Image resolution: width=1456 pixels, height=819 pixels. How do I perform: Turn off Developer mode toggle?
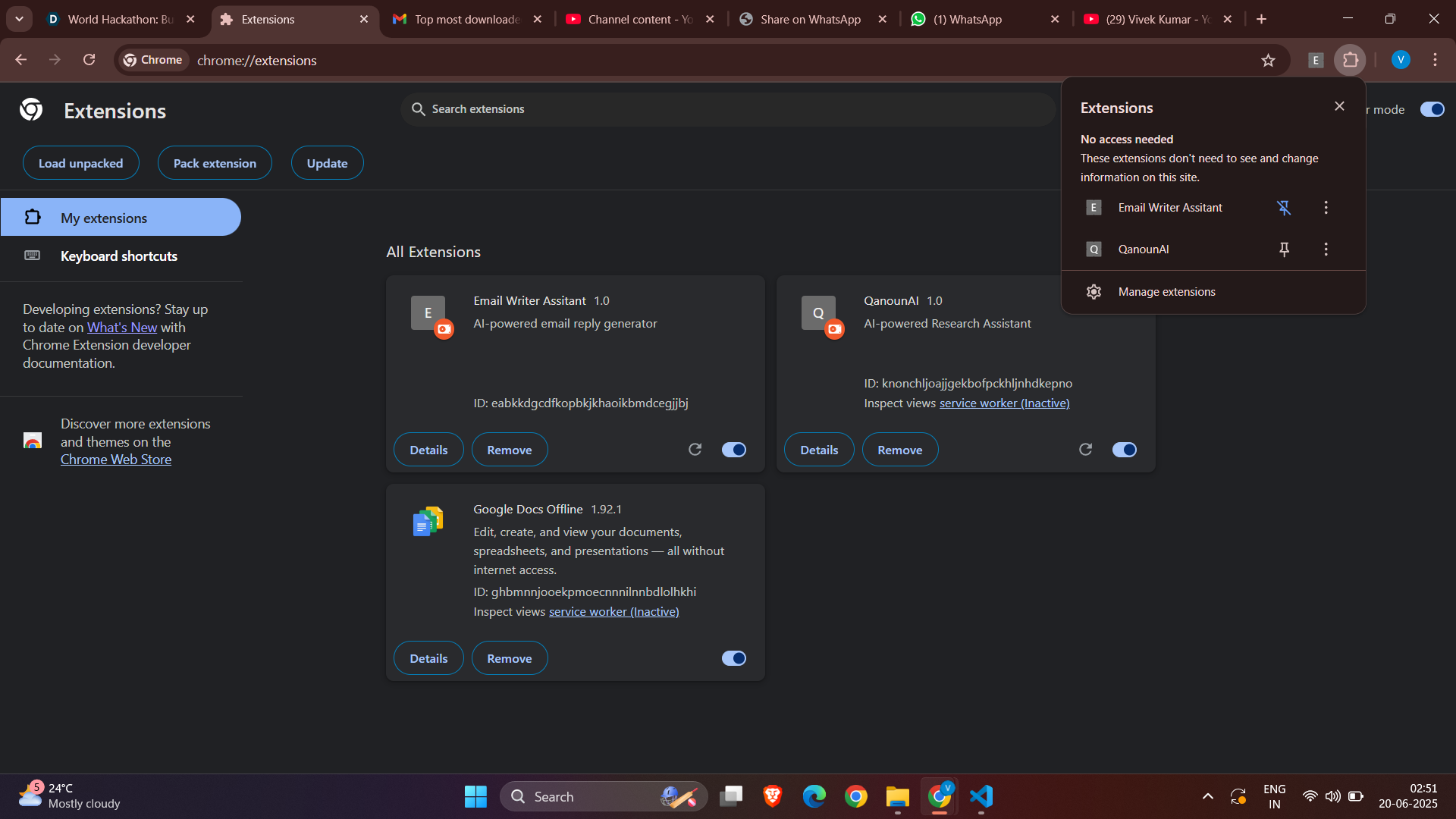(x=1432, y=109)
